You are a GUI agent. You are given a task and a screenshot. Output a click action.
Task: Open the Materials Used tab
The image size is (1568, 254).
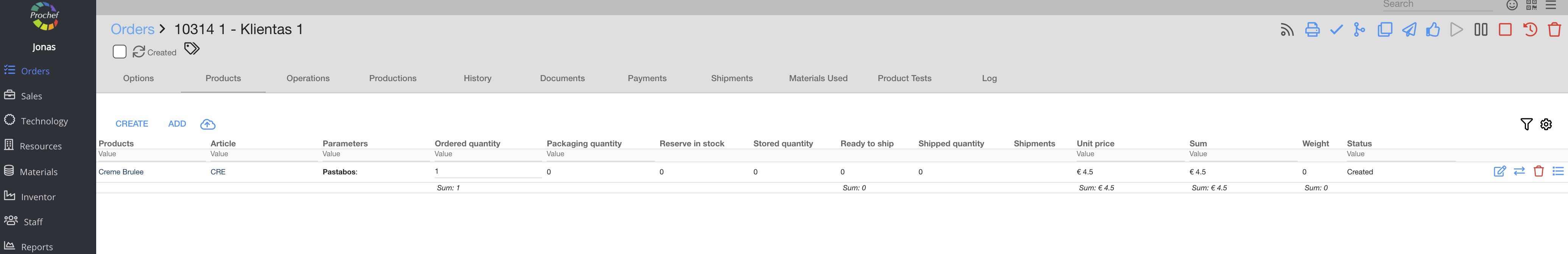[817, 78]
